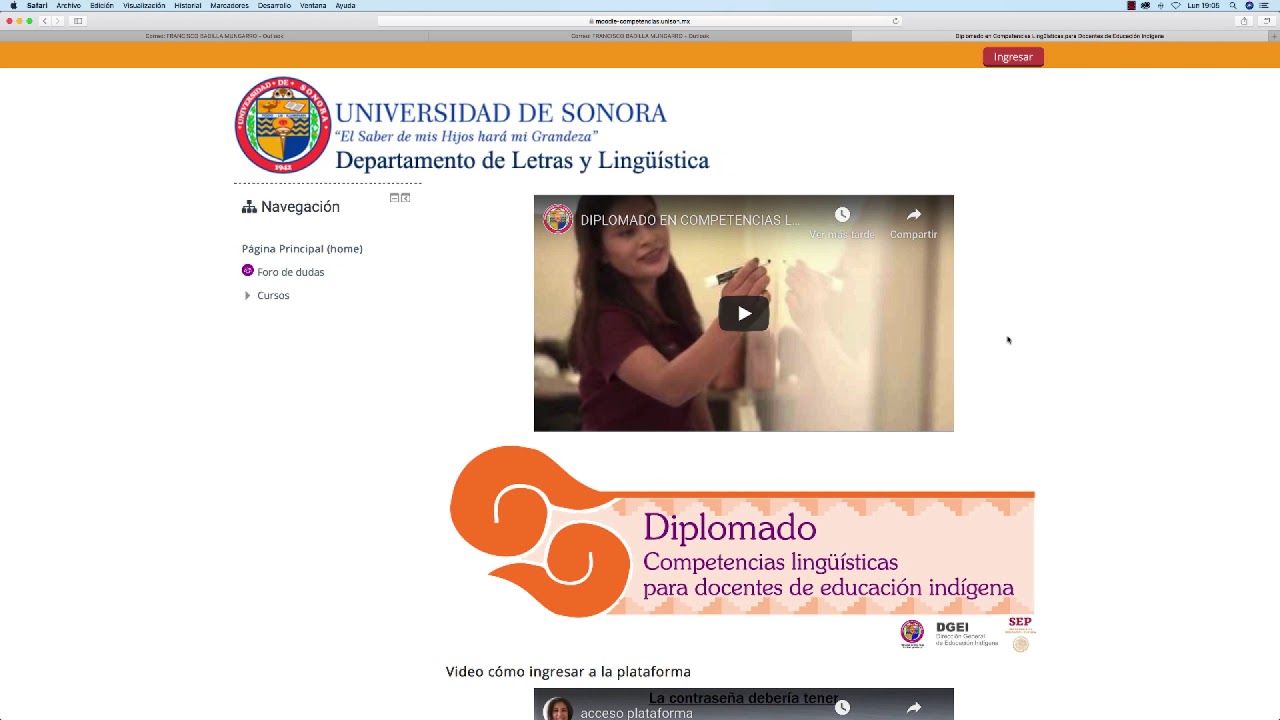Show all tabs with the tab overview icon

pos(1266,21)
